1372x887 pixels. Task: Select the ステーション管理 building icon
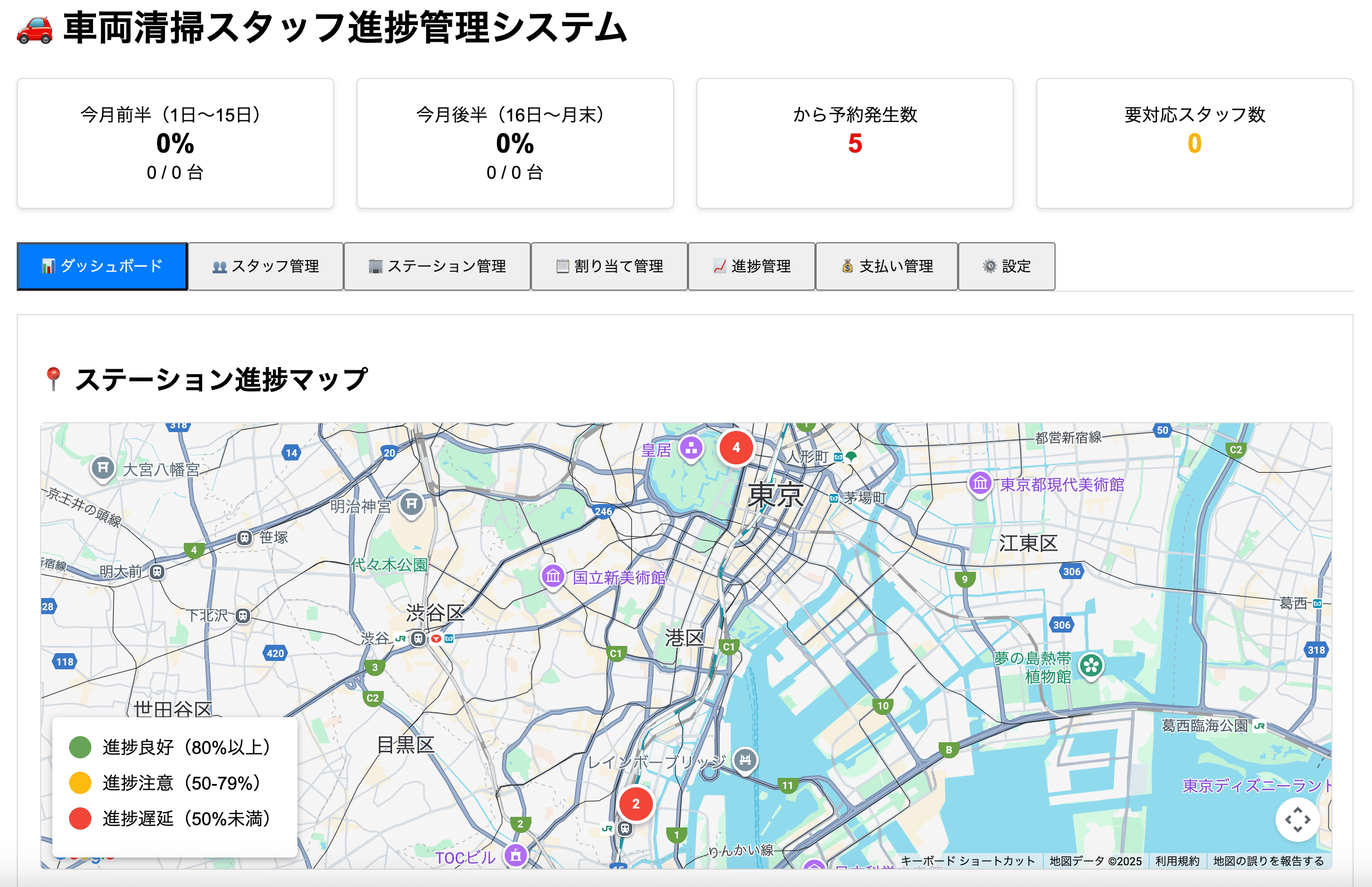(x=375, y=266)
